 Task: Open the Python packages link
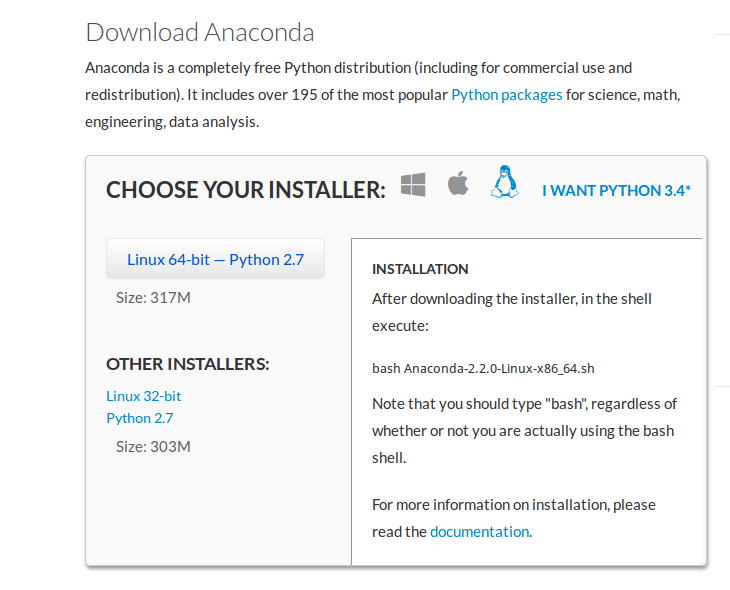pyautogui.click(x=507, y=95)
